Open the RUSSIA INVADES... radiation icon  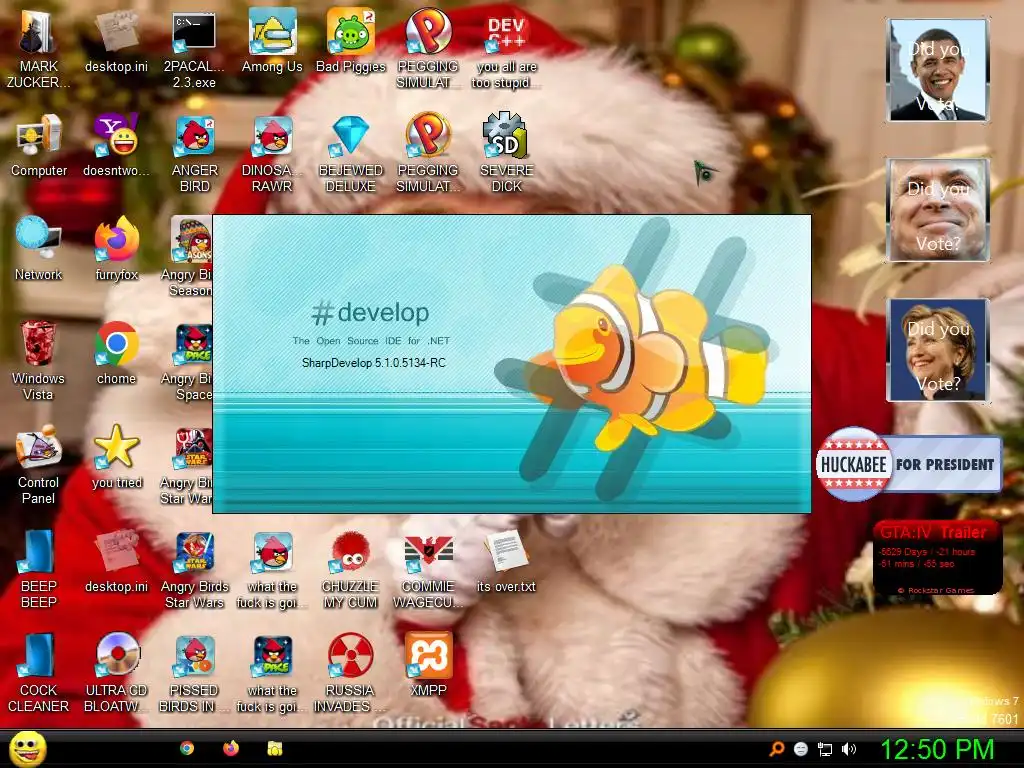[x=350, y=673]
